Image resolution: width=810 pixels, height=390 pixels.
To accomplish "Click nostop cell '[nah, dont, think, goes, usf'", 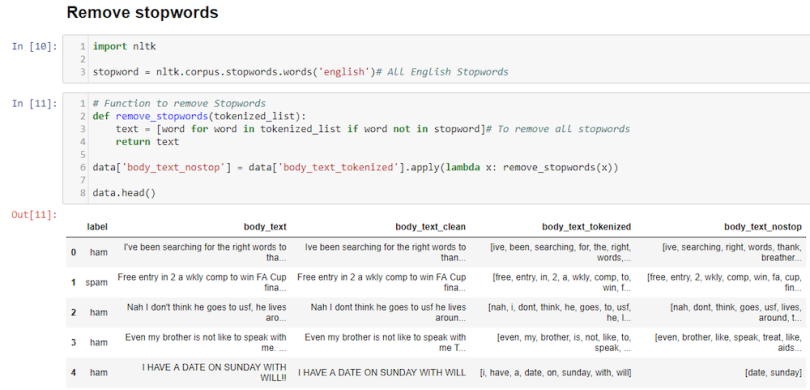I will pyautogui.click(x=736, y=312).
